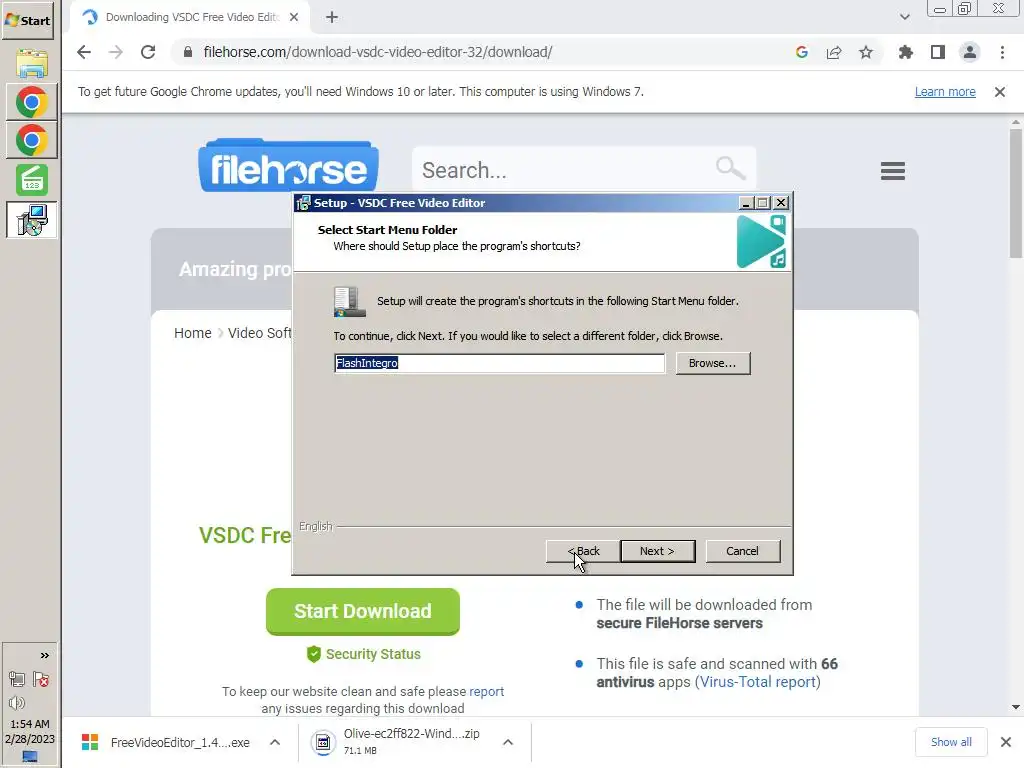Open the Learn more link
The image size is (1024, 768).
coord(945,92)
